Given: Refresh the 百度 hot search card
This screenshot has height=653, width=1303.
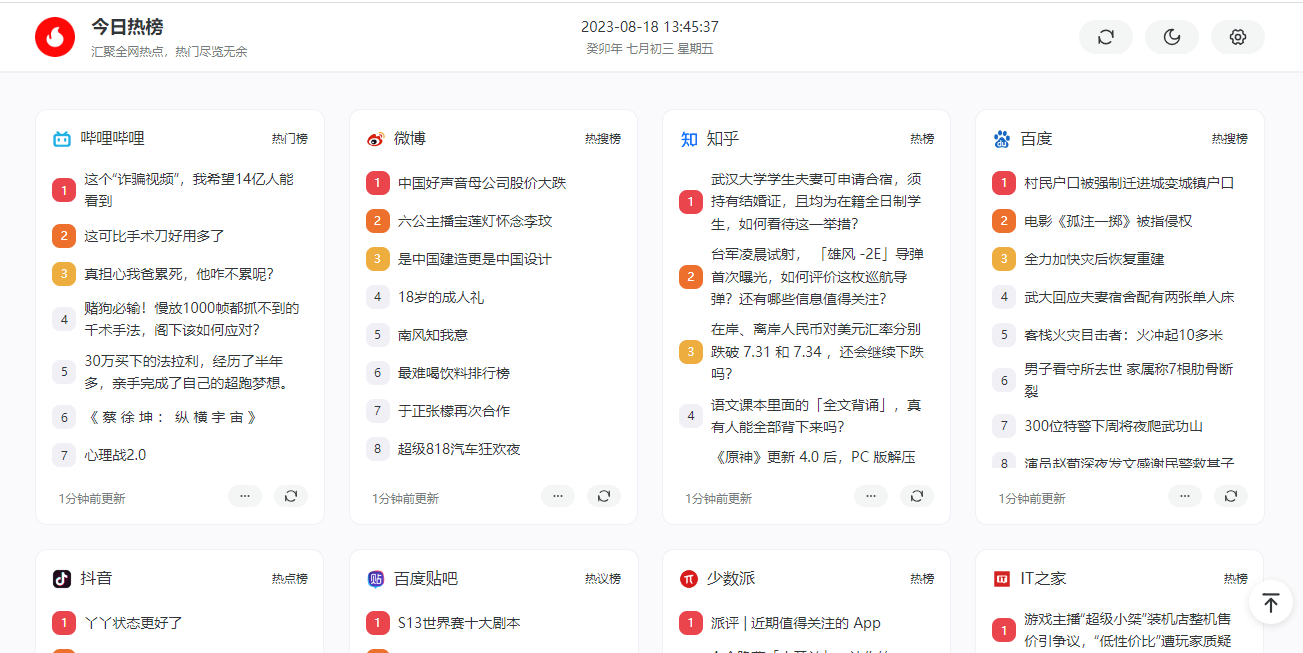Looking at the screenshot, I should coord(1231,496).
